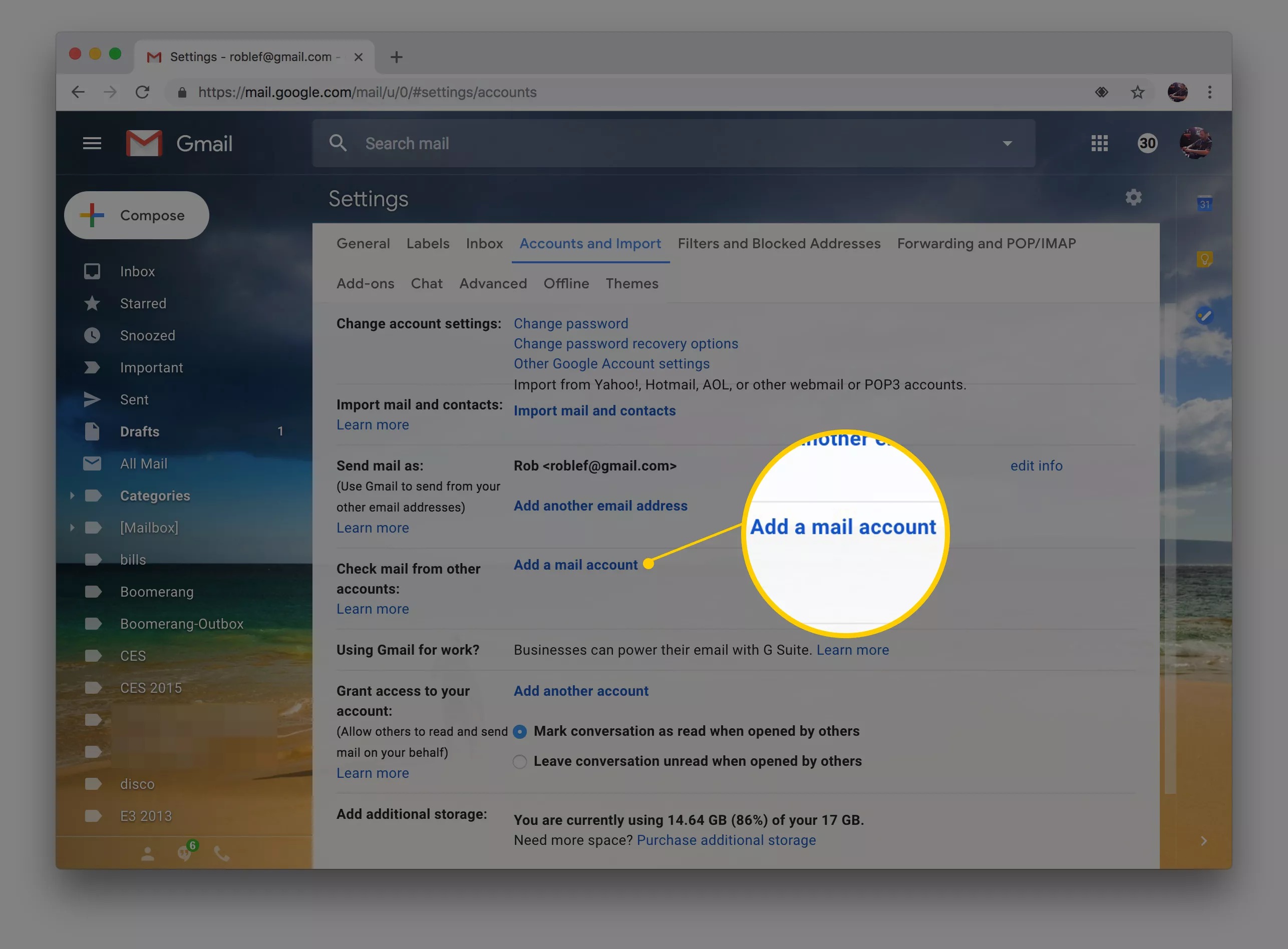The width and height of the screenshot is (1288, 949).
Task: Reload the page
Action: click(143, 92)
